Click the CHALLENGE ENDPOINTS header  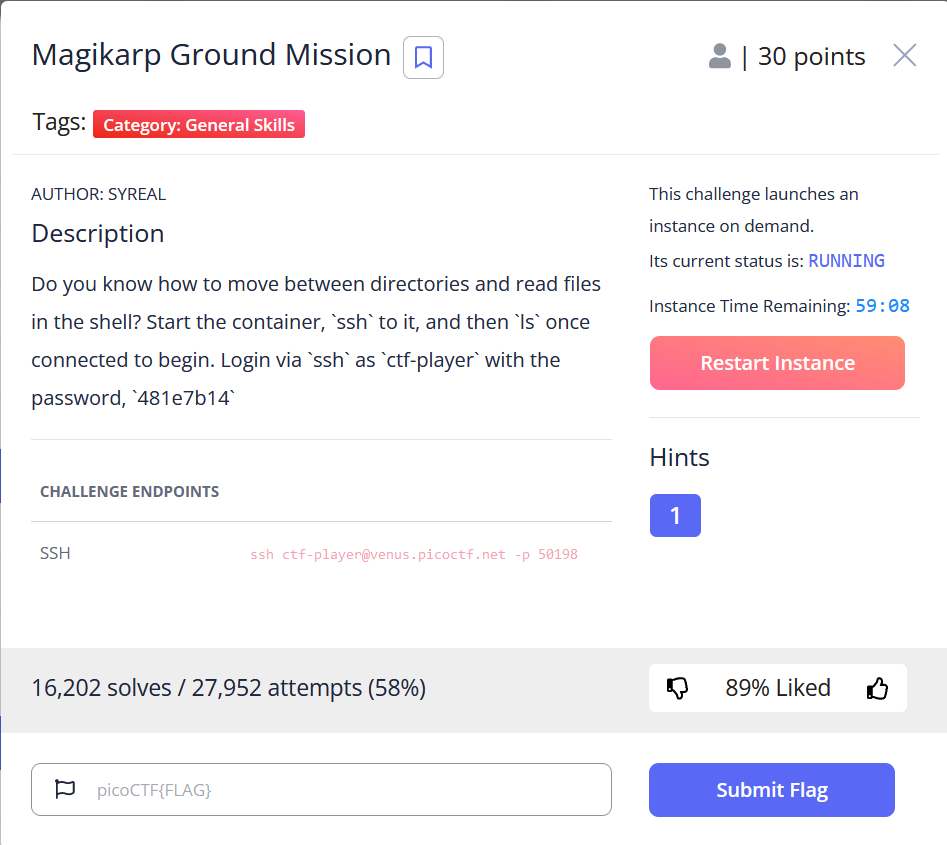tap(129, 492)
